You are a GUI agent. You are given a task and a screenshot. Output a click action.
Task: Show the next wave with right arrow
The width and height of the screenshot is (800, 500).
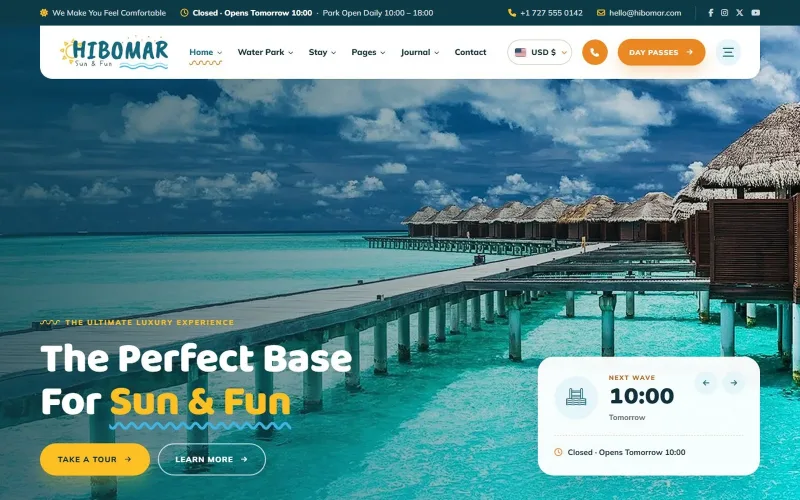pyautogui.click(x=734, y=383)
